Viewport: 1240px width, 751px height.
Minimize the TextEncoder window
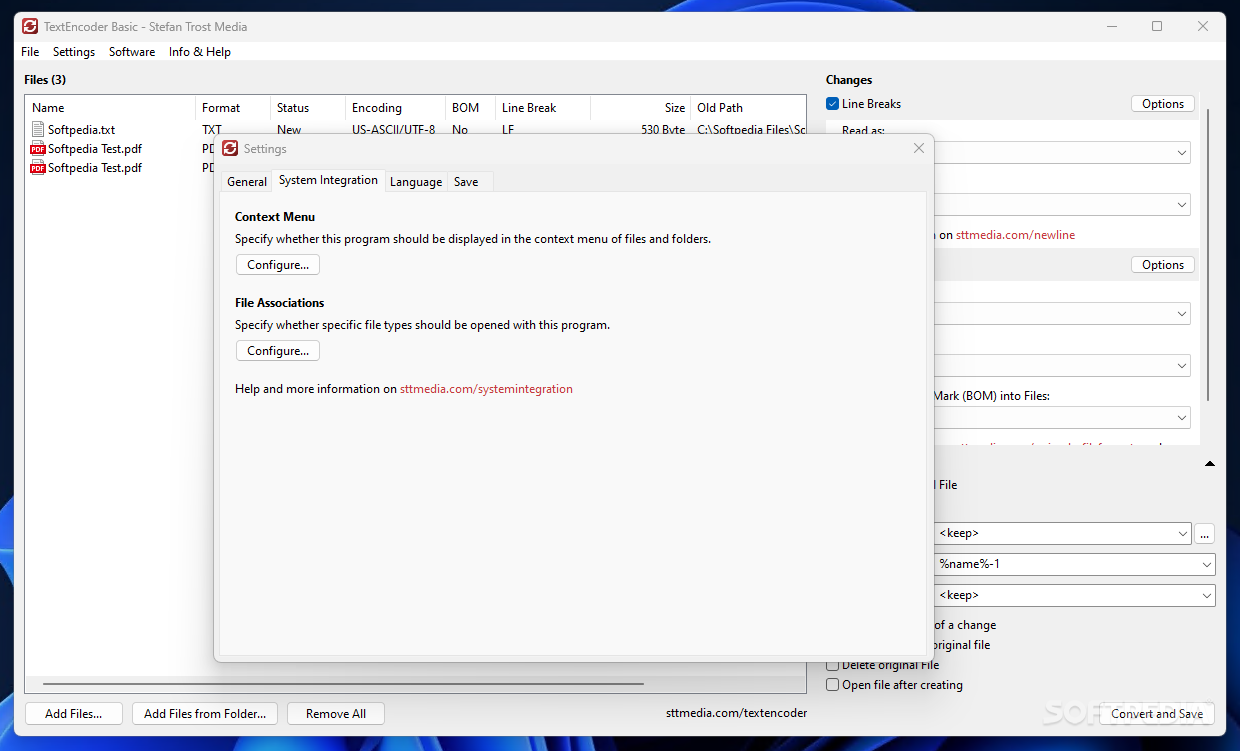pos(1113,26)
